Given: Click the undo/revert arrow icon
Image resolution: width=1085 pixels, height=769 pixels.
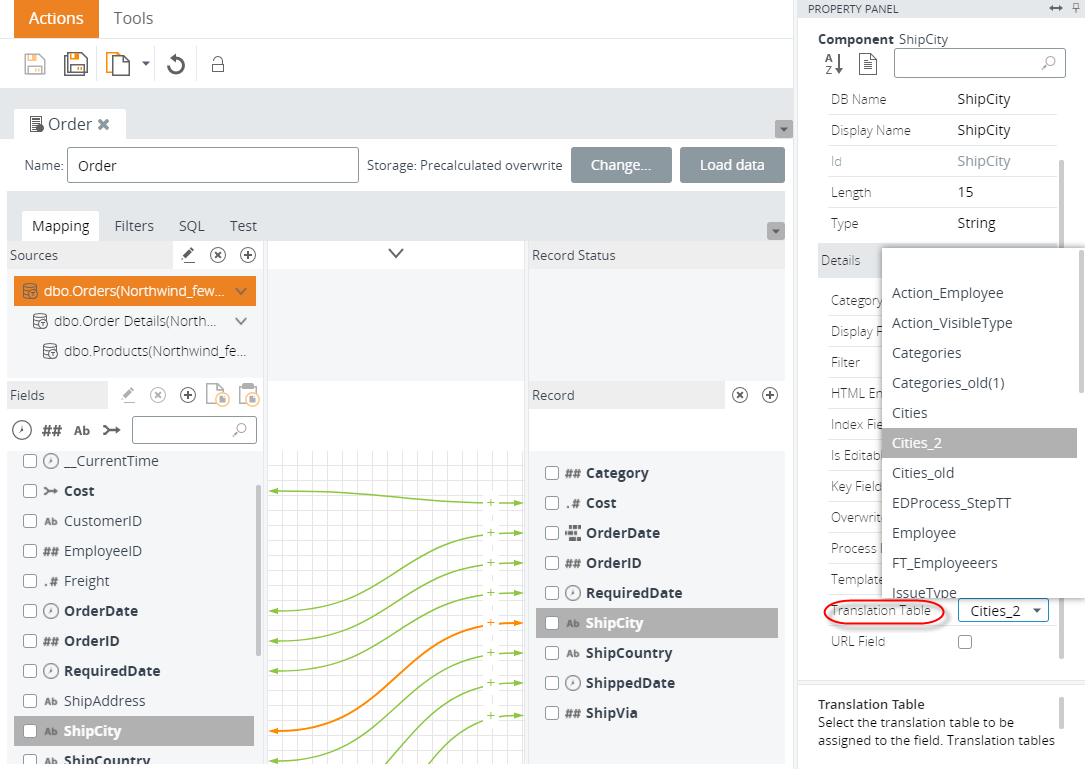Looking at the screenshot, I should tap(176, 65).
